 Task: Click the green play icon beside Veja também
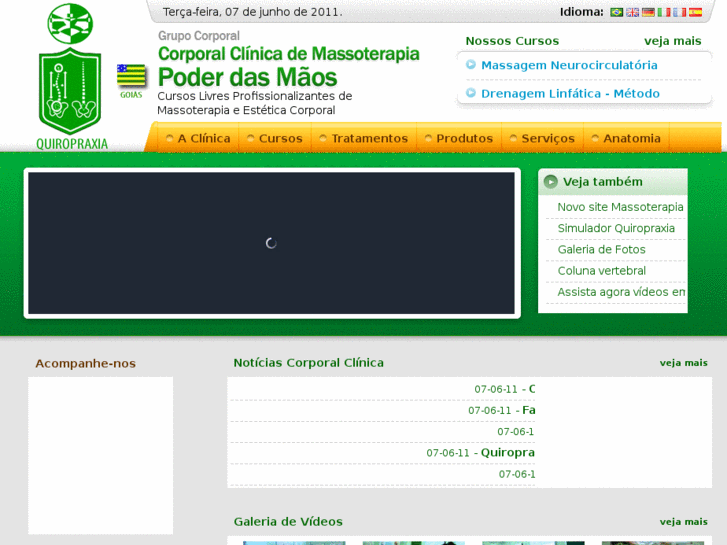click(x=550, y=181)
